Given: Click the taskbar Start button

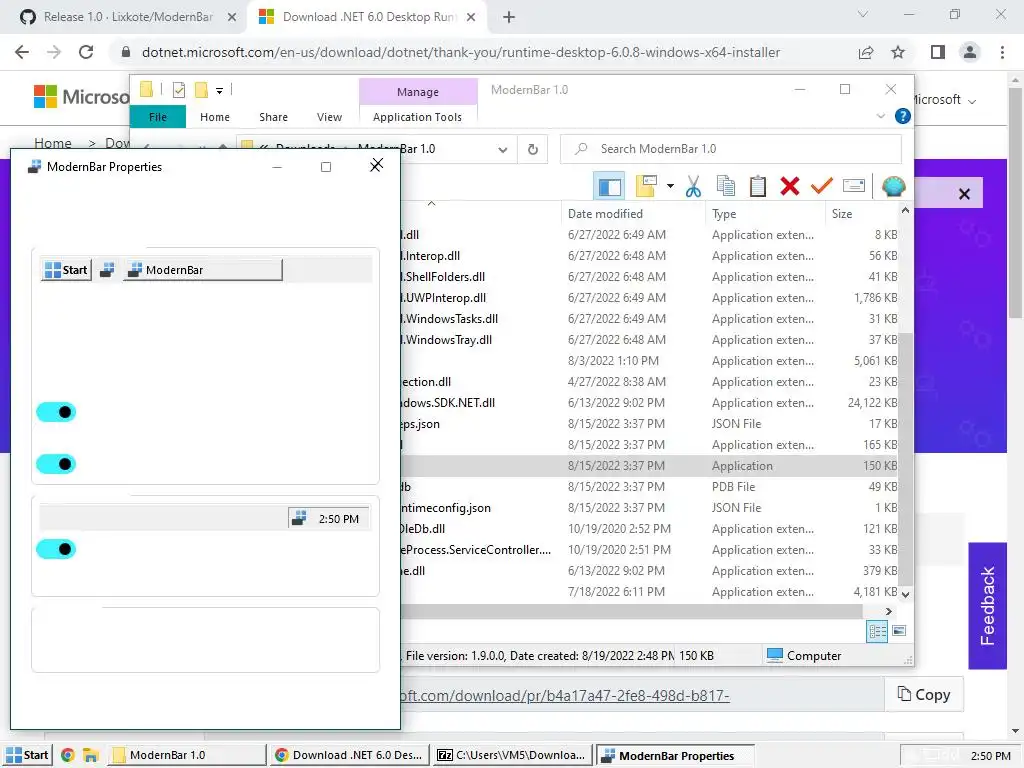Looking at the screenshot, I should coord(27,756).
